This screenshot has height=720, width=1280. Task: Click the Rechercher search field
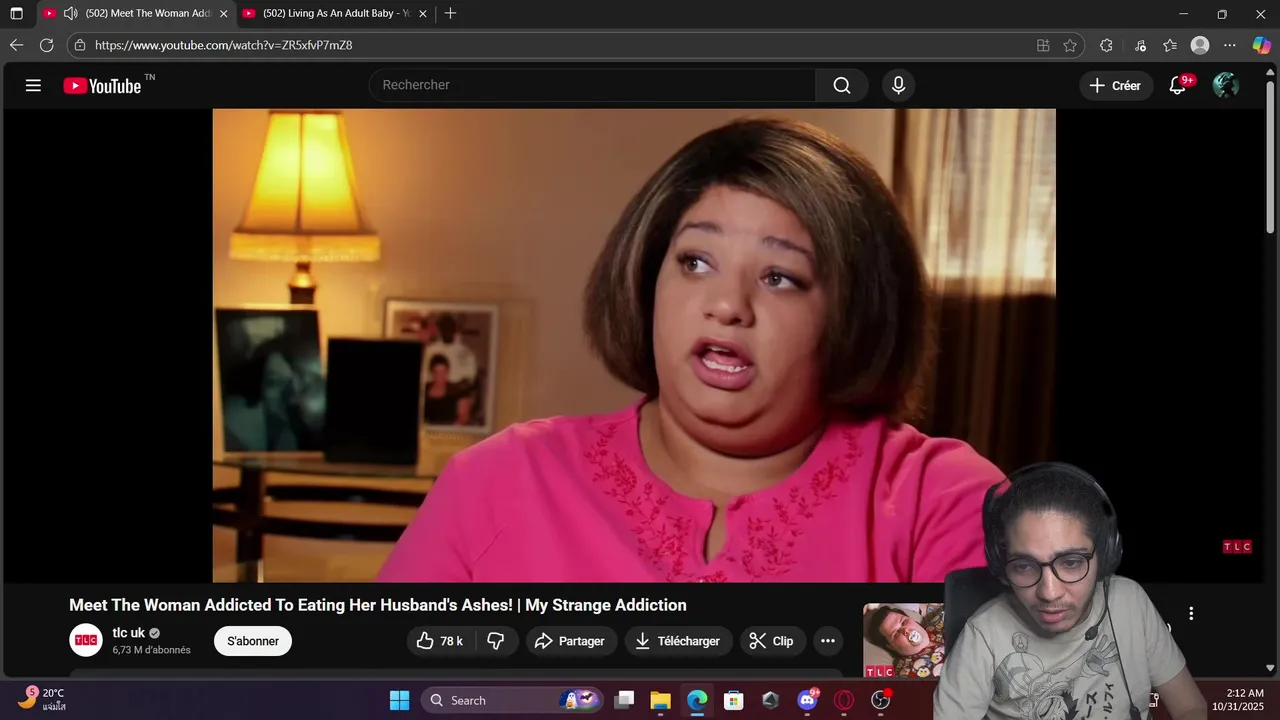593,85
